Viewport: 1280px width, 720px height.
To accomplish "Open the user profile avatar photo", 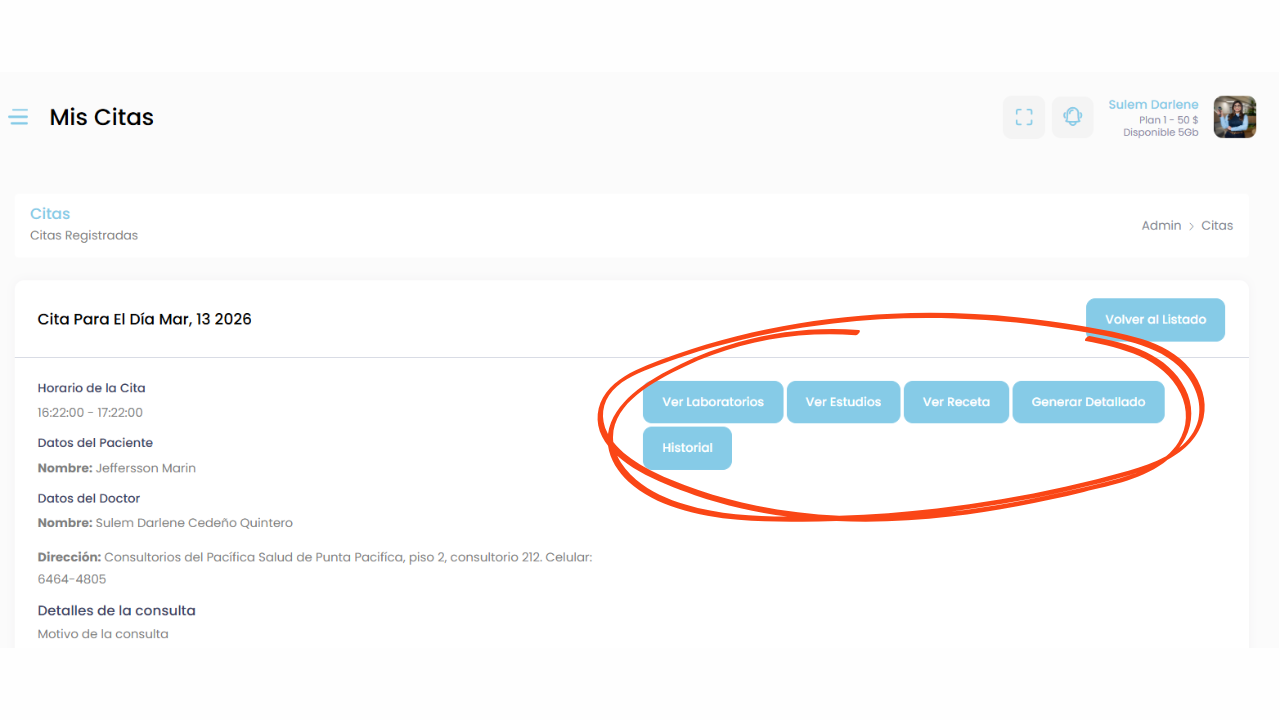I will tap(1234, 117).
